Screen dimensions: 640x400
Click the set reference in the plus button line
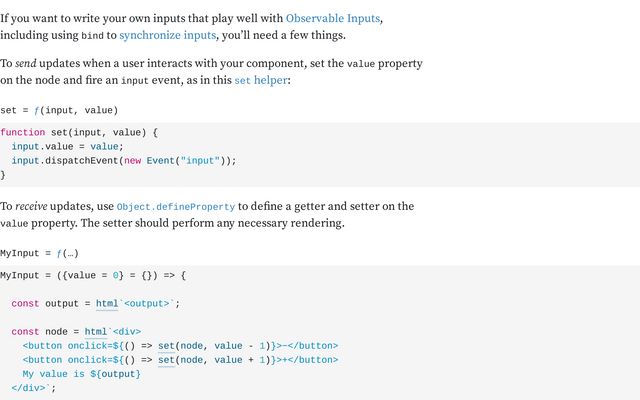(166, 360)
